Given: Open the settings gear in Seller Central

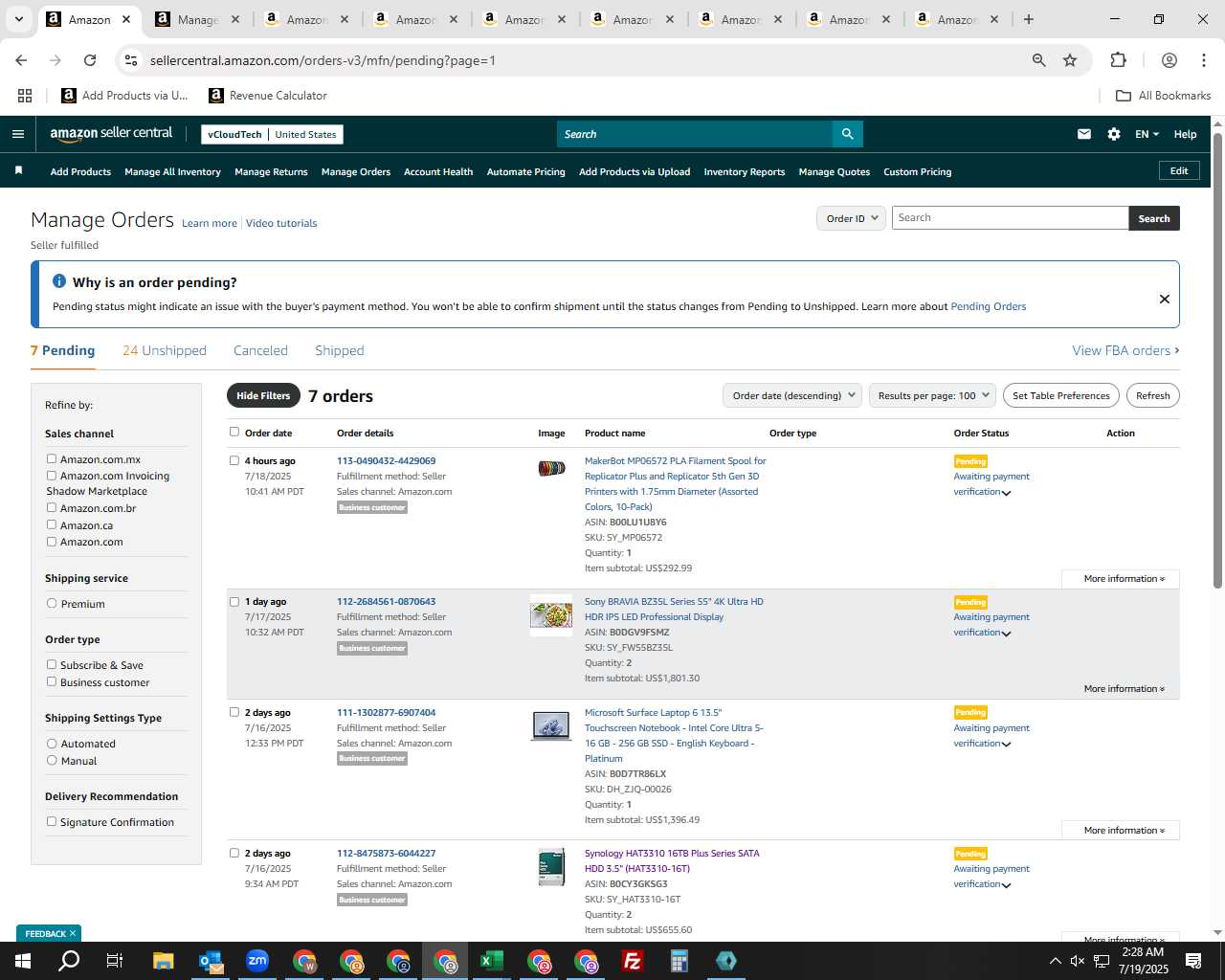Looking at the screenshot, I should coord(1114,134).
